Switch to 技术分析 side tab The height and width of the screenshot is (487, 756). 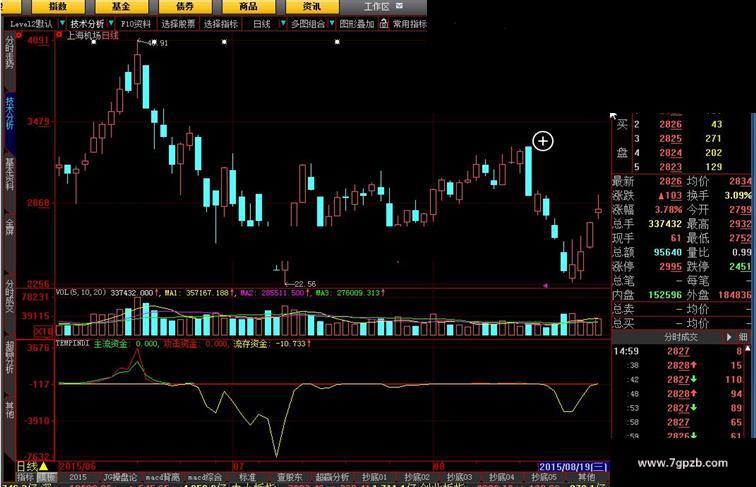[x=9, y=113]
